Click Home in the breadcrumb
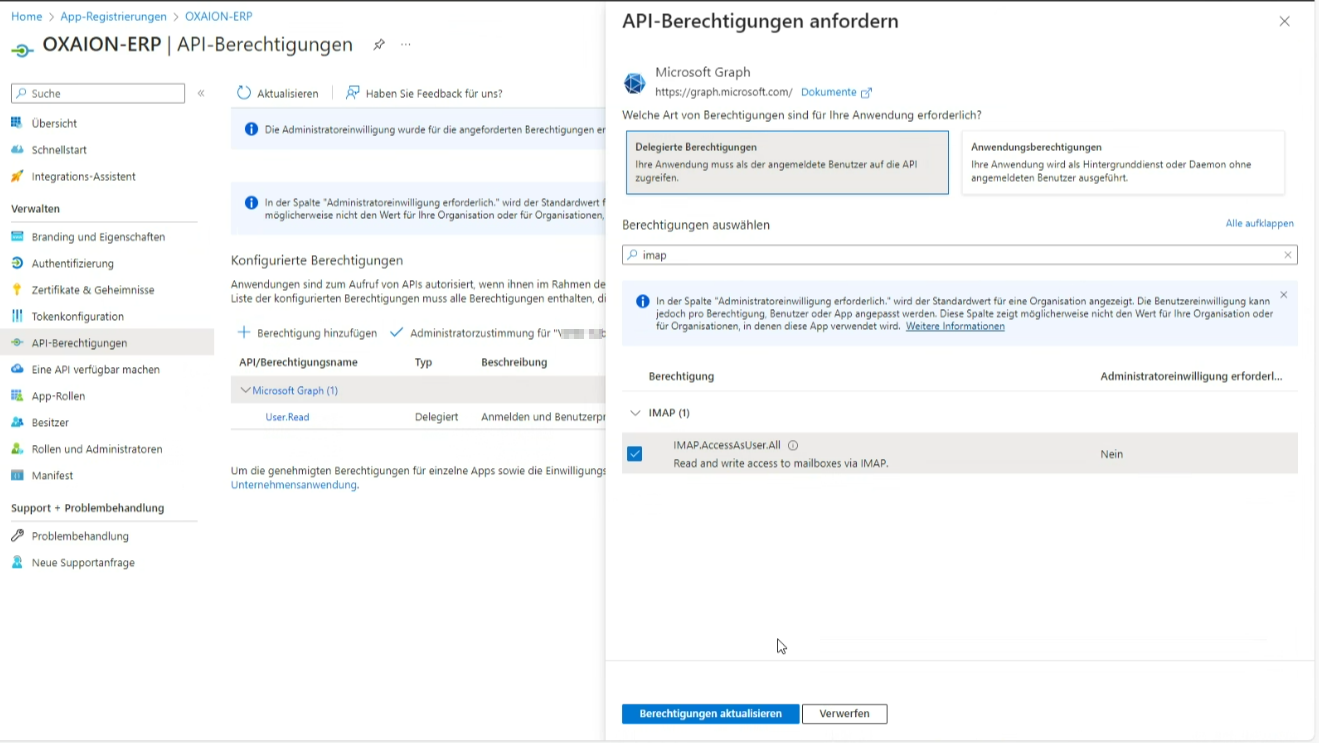The height and width of the screenshot is (743, 1319). pyautogui.click(x=27, y=16)
